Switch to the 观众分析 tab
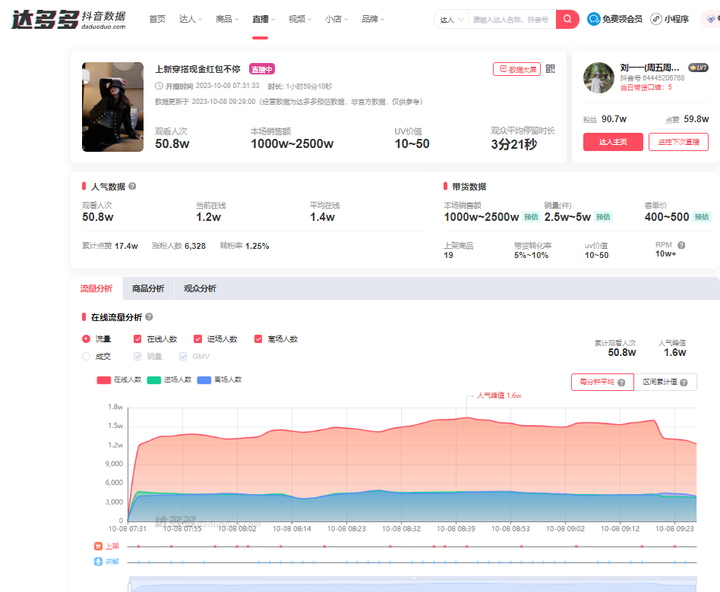The image size is (720, 592). (x=200, y=288)
